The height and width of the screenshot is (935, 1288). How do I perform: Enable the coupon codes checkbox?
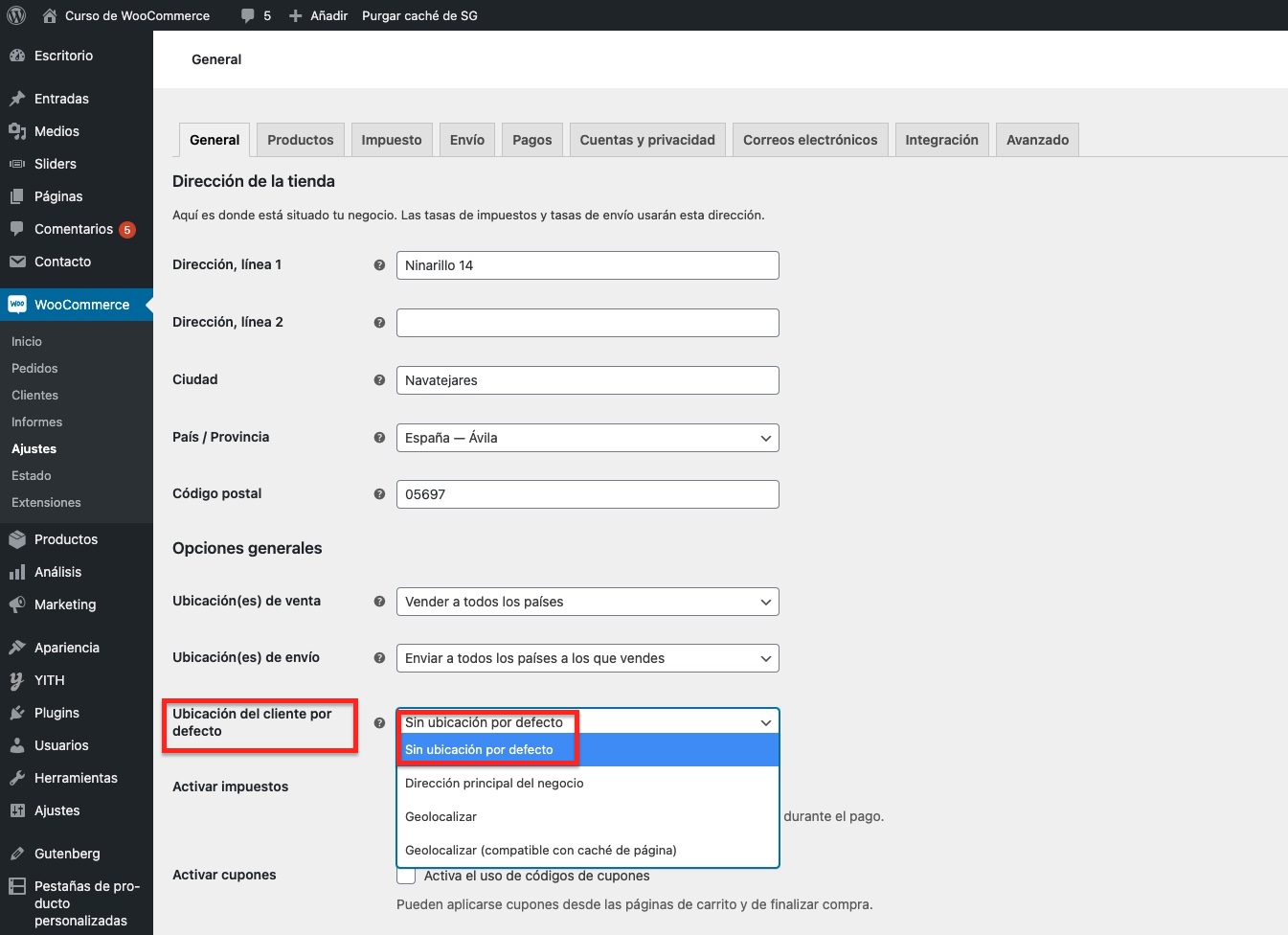coord(406,876)
